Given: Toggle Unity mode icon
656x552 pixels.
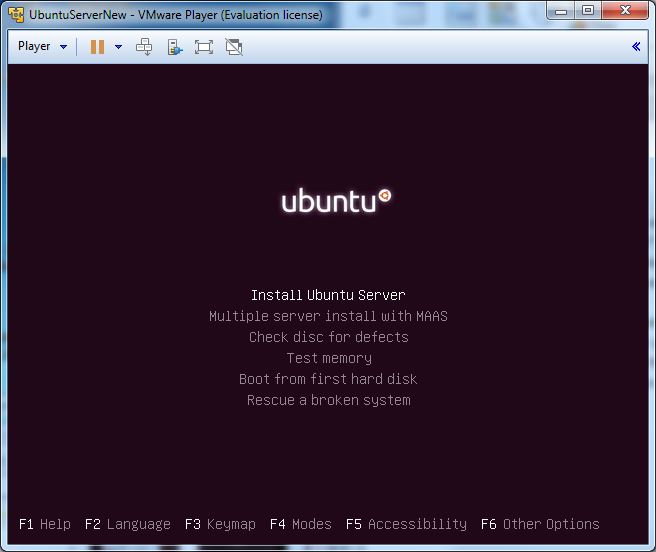Looking at the screenshot, I should pyautogui.click(x=234, y=46).
